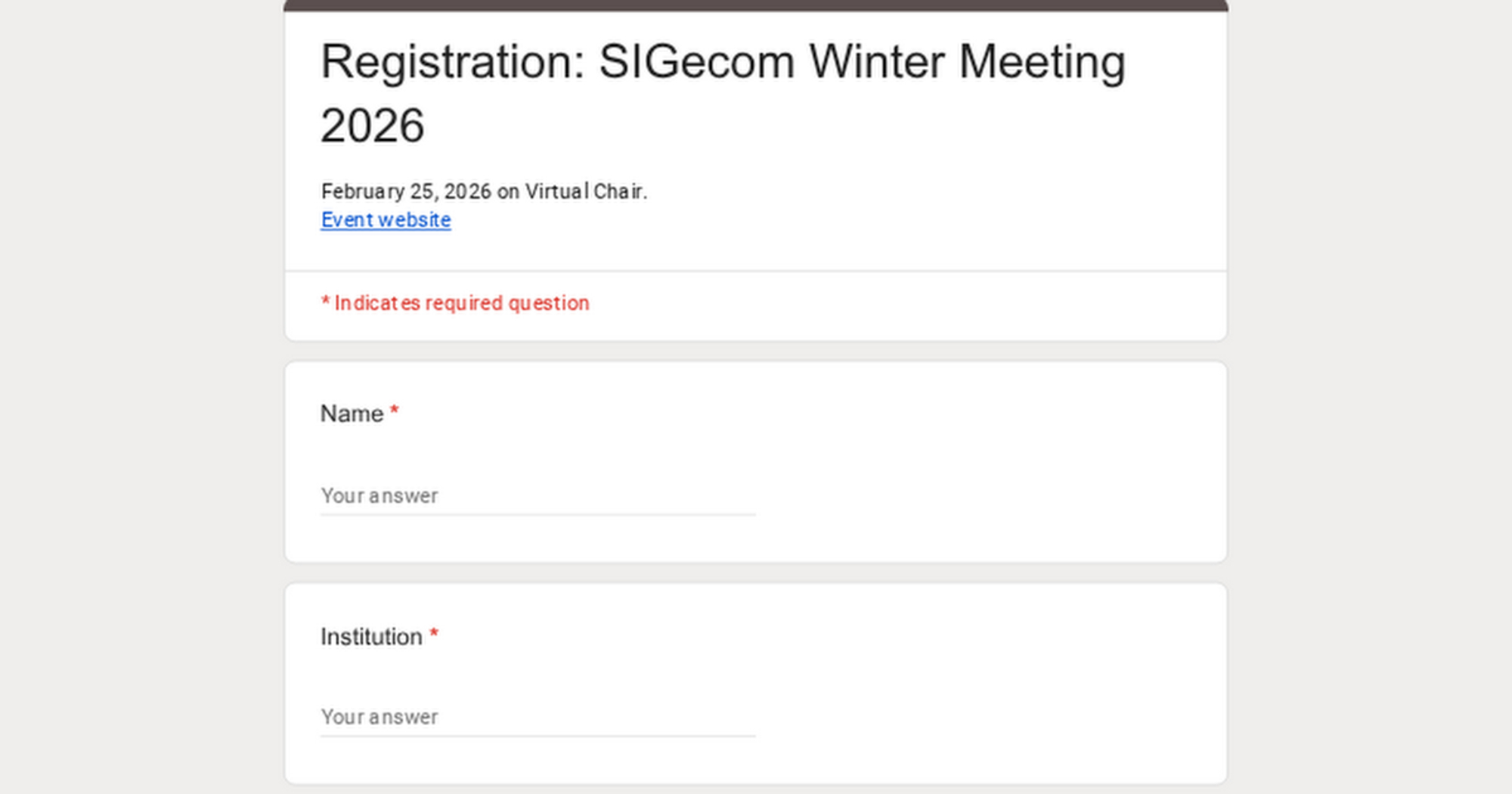Image resolution: width=1512 pixels, height=794 pixels.
Task: Click the asterisk before "Indicates required question"
Action: [x=325, y=302]
